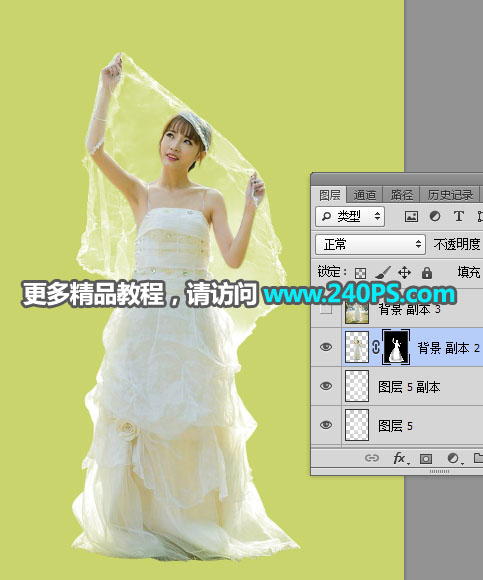Toggle lock transparent pixels icon
483x580 pixels.
coord(360,273)
